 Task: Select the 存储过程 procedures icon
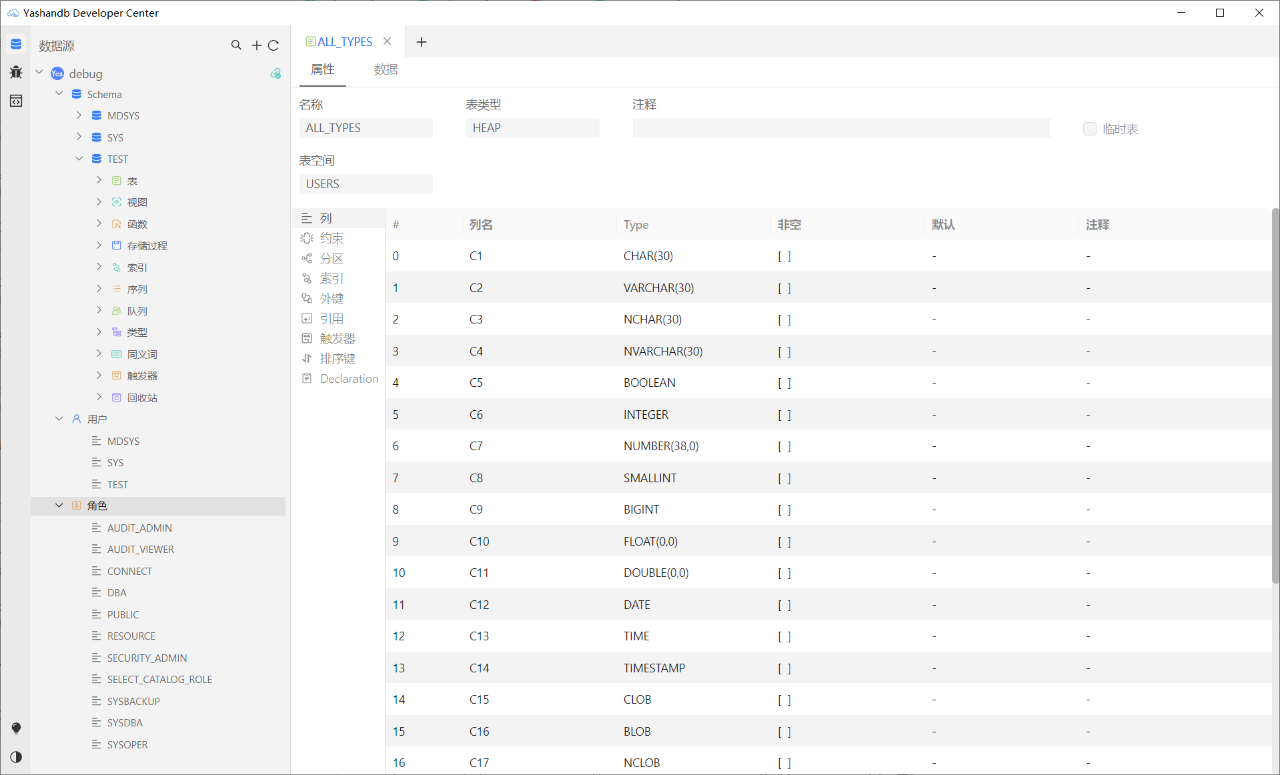click(x=117, y=245)
